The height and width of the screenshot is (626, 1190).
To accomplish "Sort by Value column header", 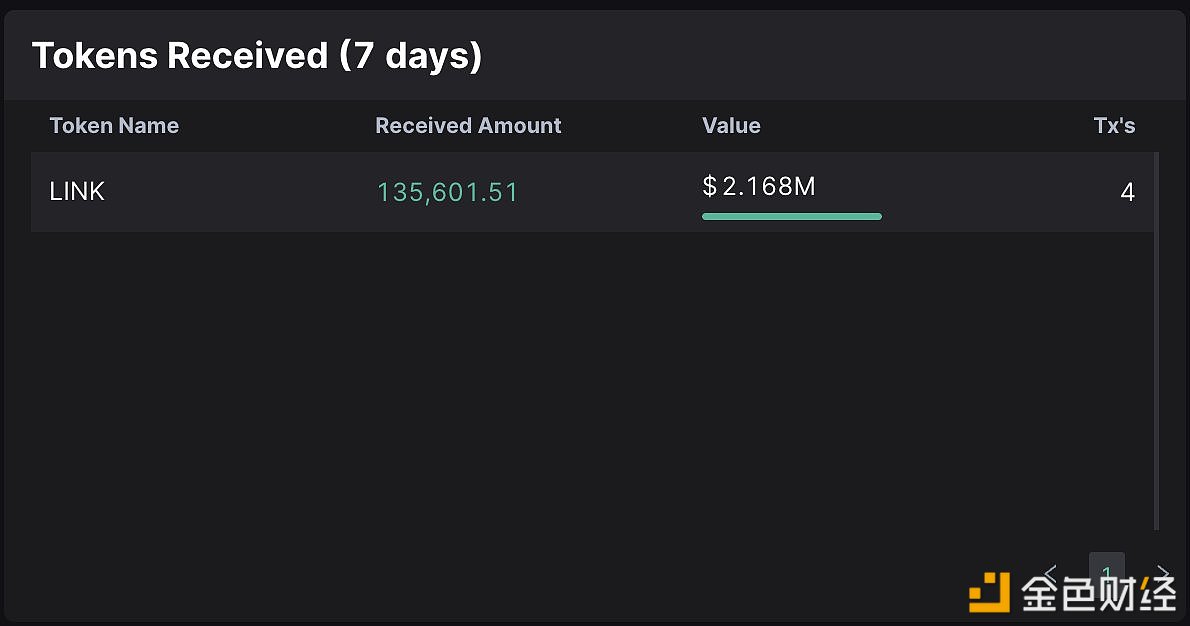I will click(731, 126).
